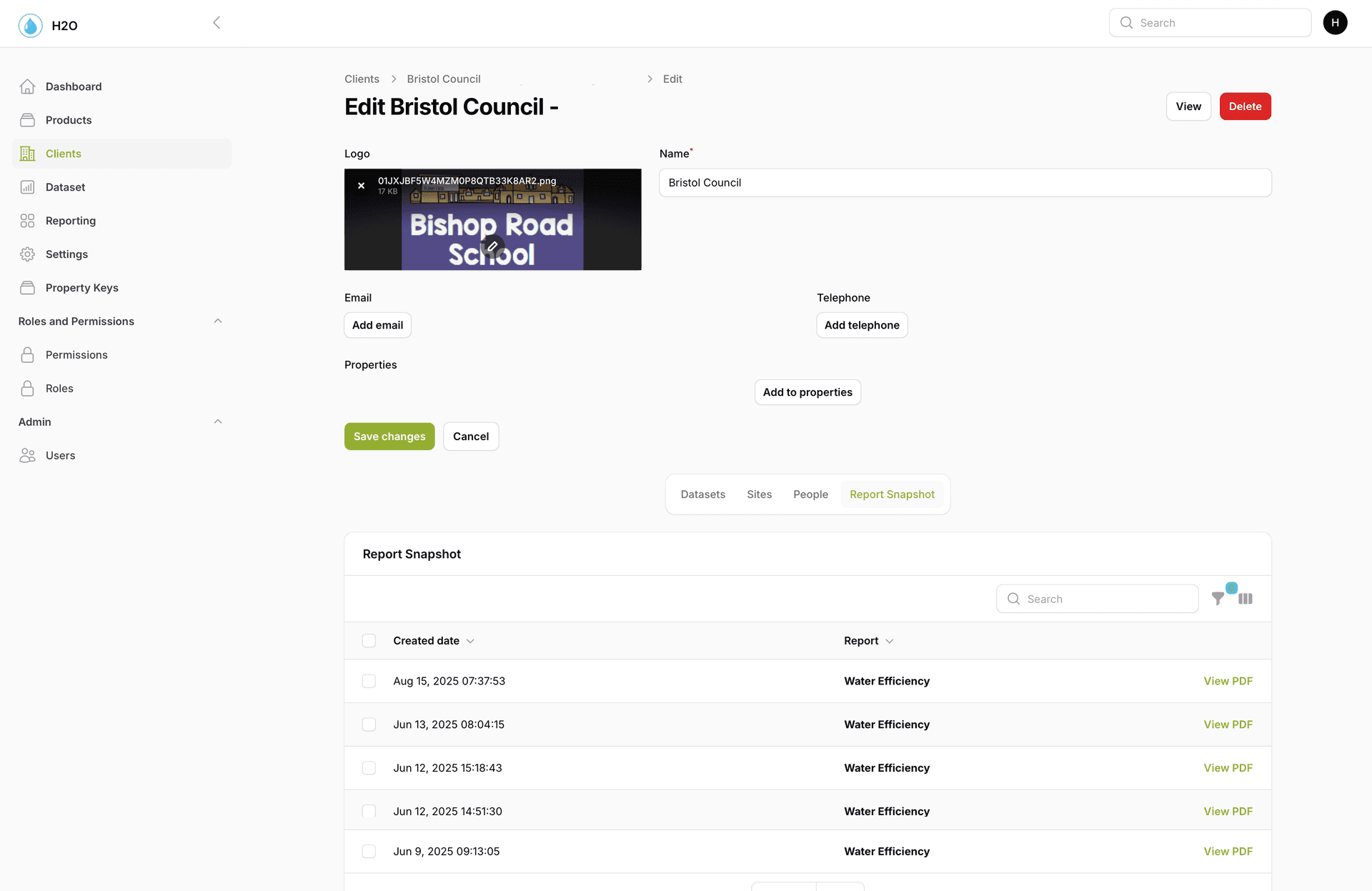Click the H user avatar
This screenshot has height=891, width=1372.
1335,23
